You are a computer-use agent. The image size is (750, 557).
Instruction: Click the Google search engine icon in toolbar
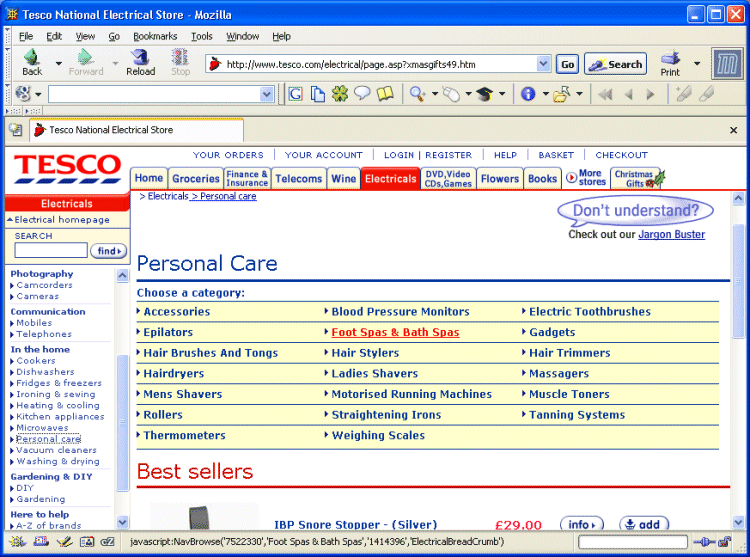coord(23,94)
